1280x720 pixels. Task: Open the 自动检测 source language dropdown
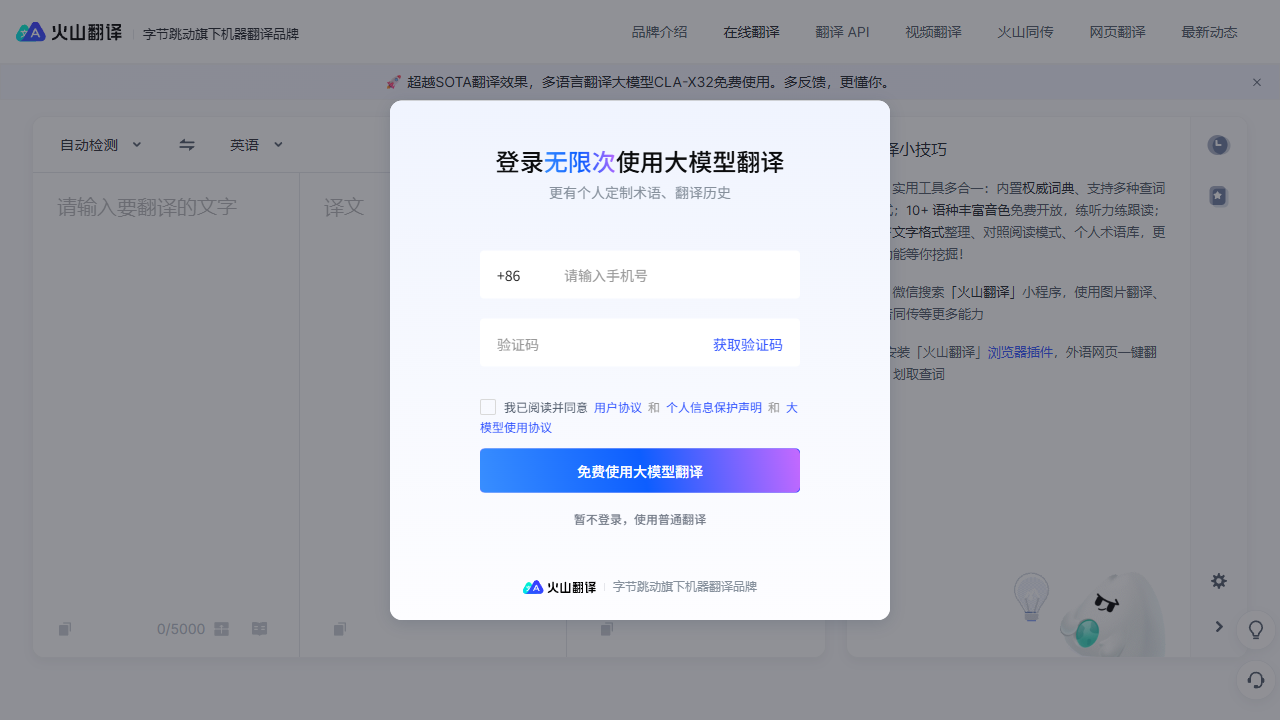[100, 145]
